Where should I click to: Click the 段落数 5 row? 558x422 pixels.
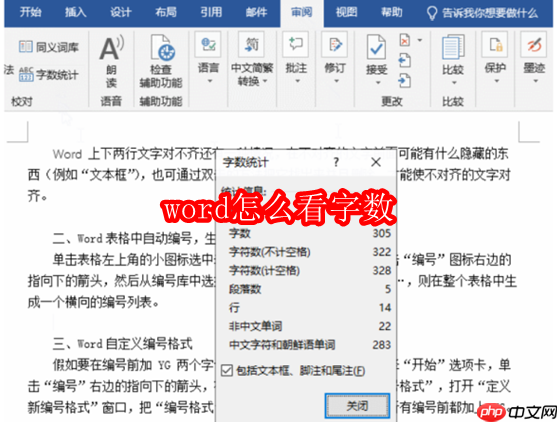[x=310, y=289]
